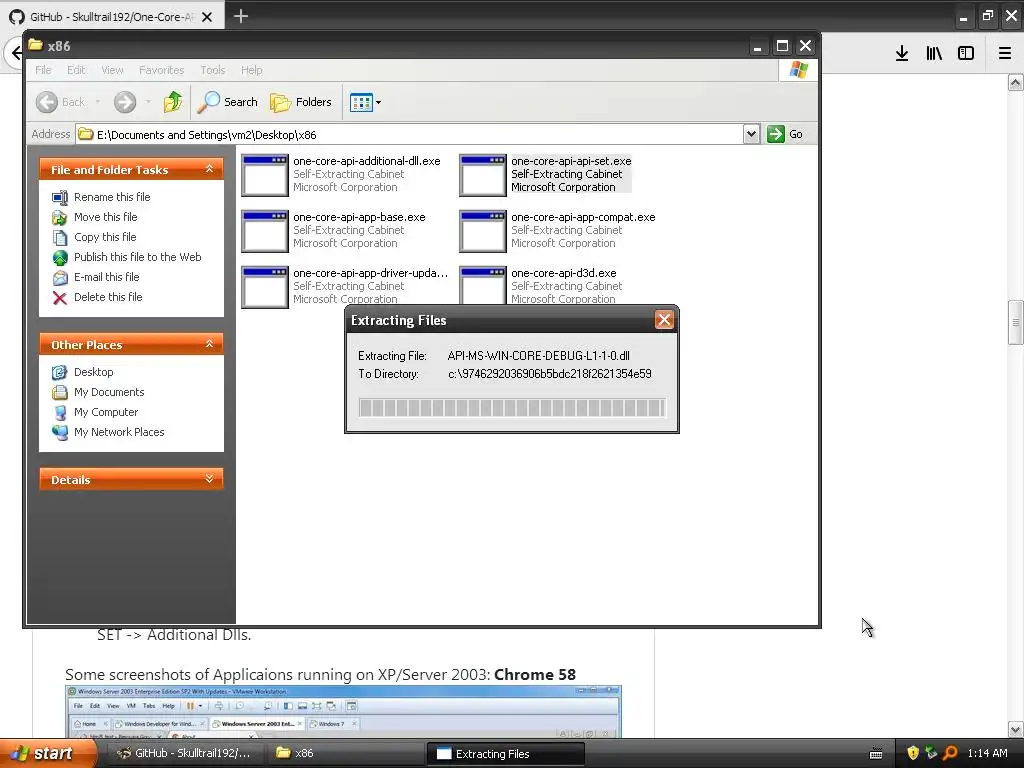This screenshot has height=768, width=1024.
Task: Click the Address bar path field
Action: (409, 135)
